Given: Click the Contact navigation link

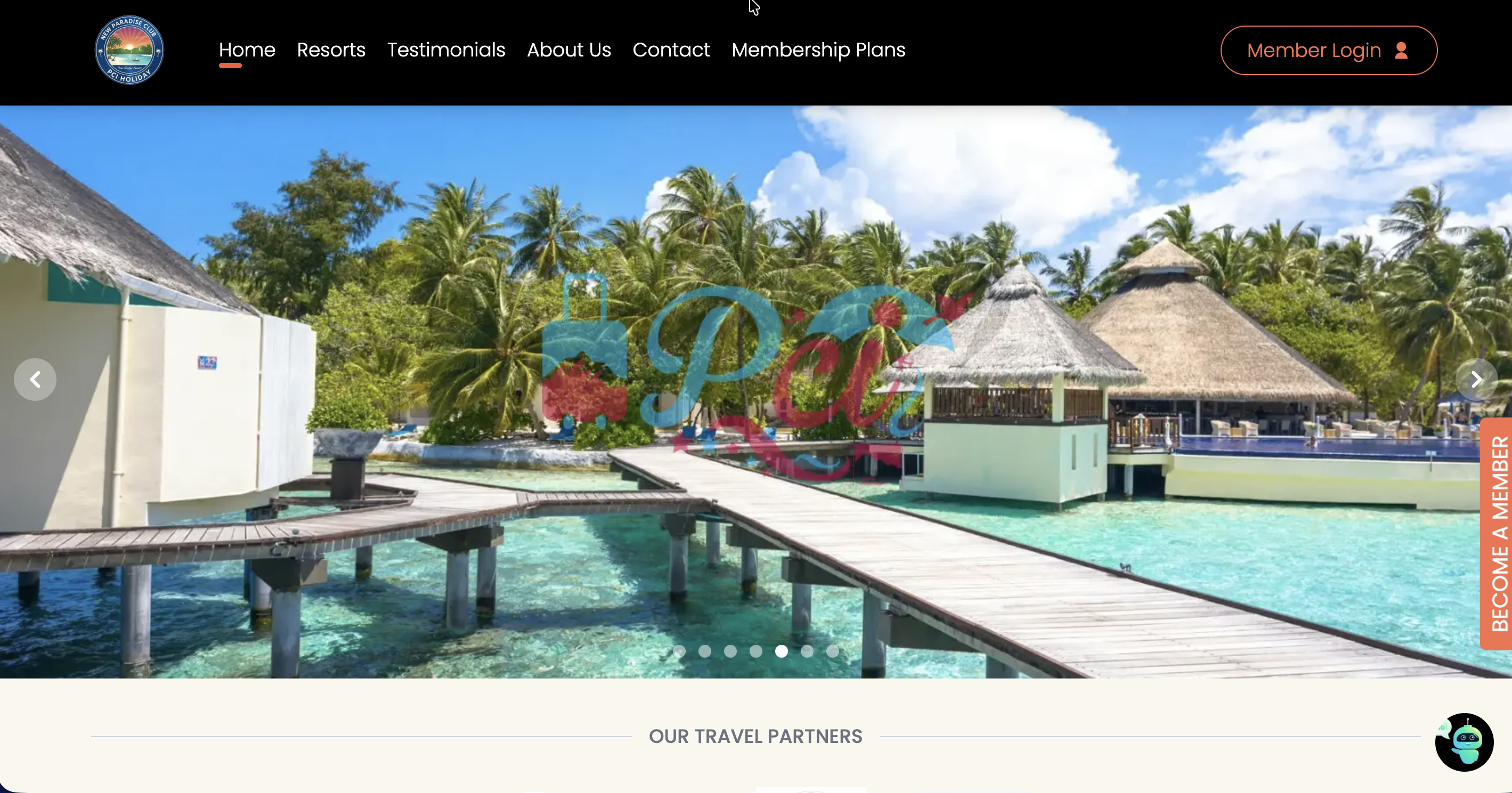Looking at the screenshot, I should [671, 50].
